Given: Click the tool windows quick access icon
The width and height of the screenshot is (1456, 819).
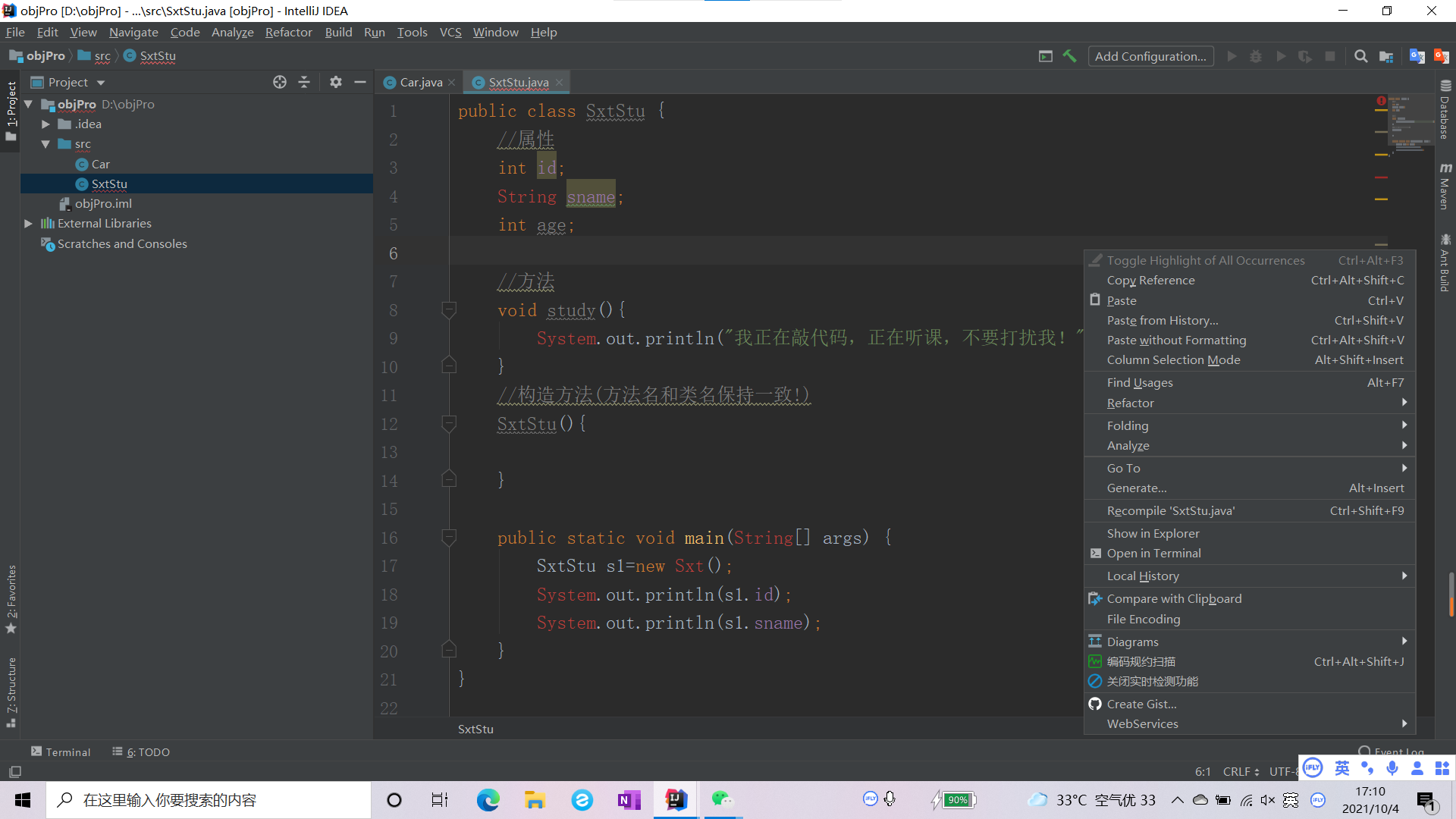Looking at the screenshot, I should [14, 772].
